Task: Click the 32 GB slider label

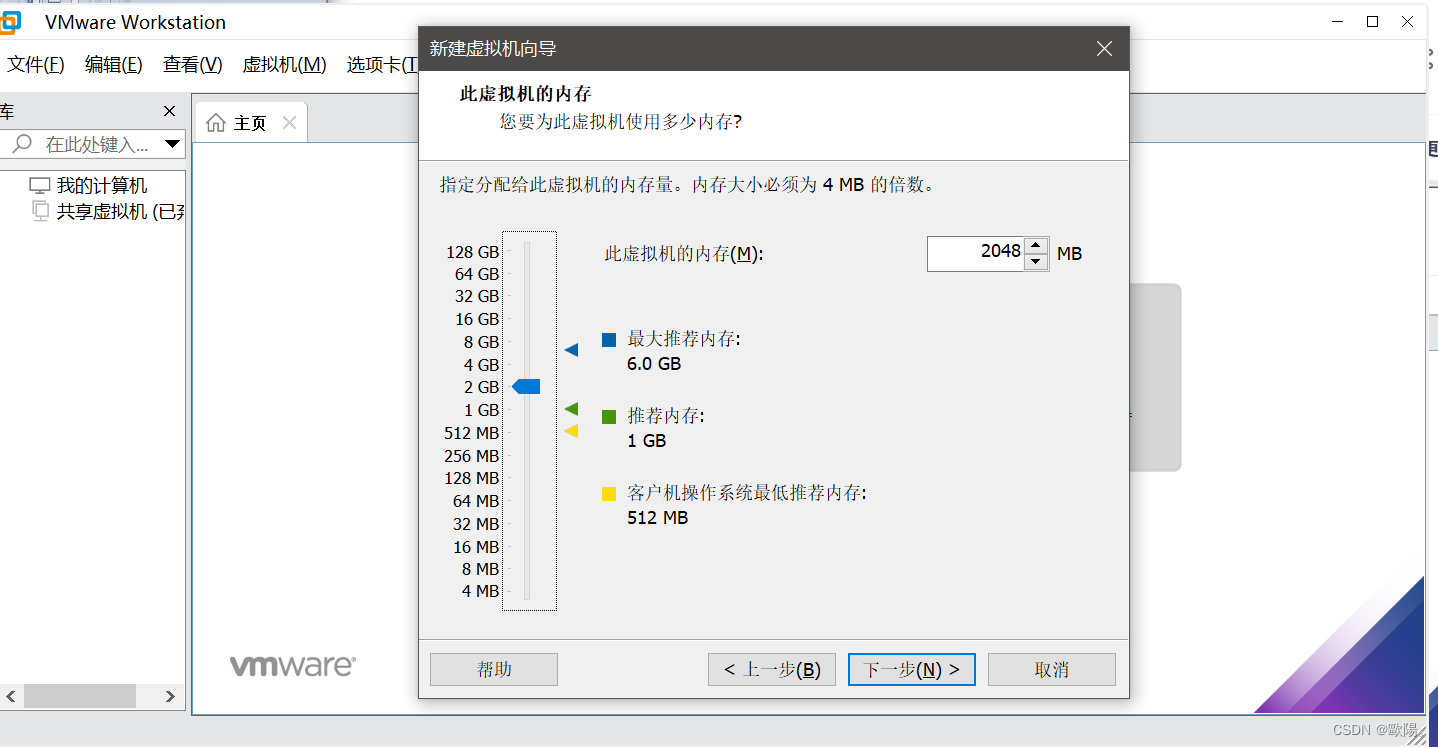Action: tap(476, 296)
